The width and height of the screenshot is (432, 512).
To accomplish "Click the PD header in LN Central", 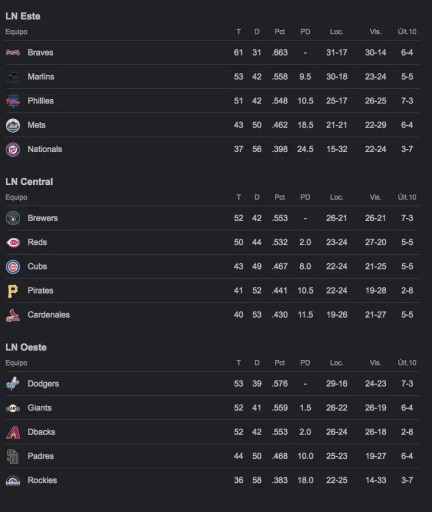I will pyautogui.click(x=305, y=197).
